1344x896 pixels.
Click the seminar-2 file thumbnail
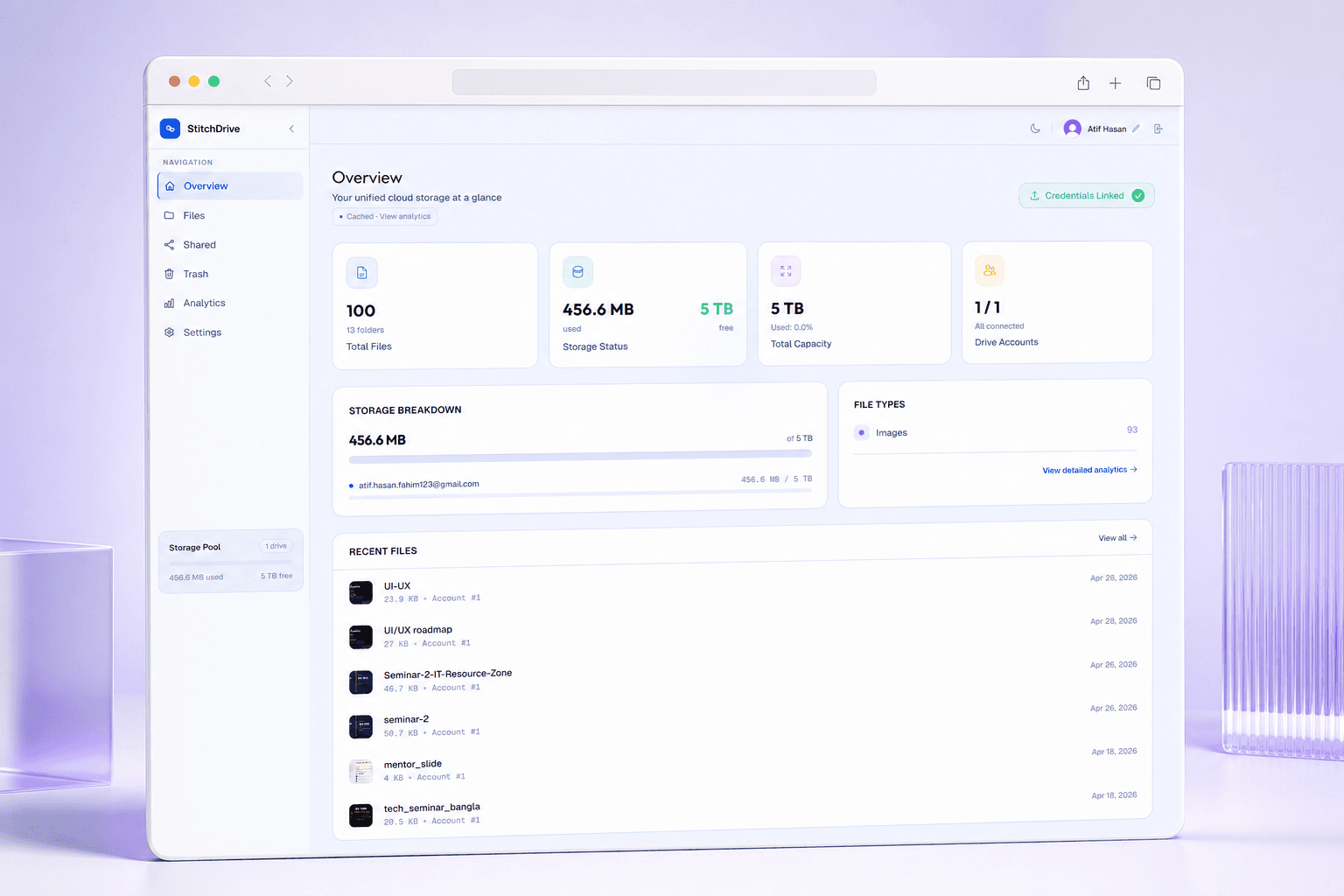click(x=360, y=726)
